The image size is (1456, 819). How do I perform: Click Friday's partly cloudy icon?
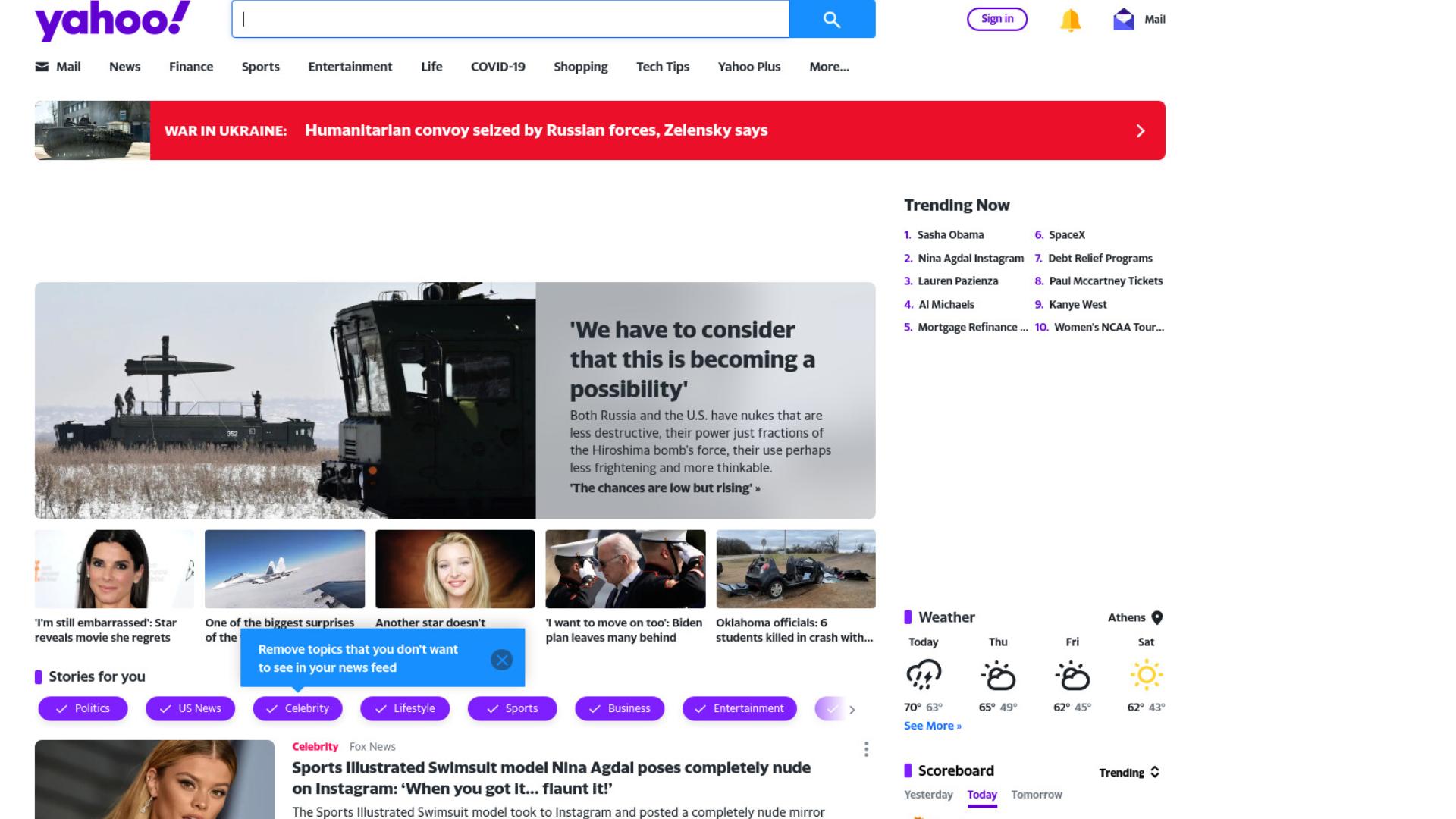(x=1072, y=674)
